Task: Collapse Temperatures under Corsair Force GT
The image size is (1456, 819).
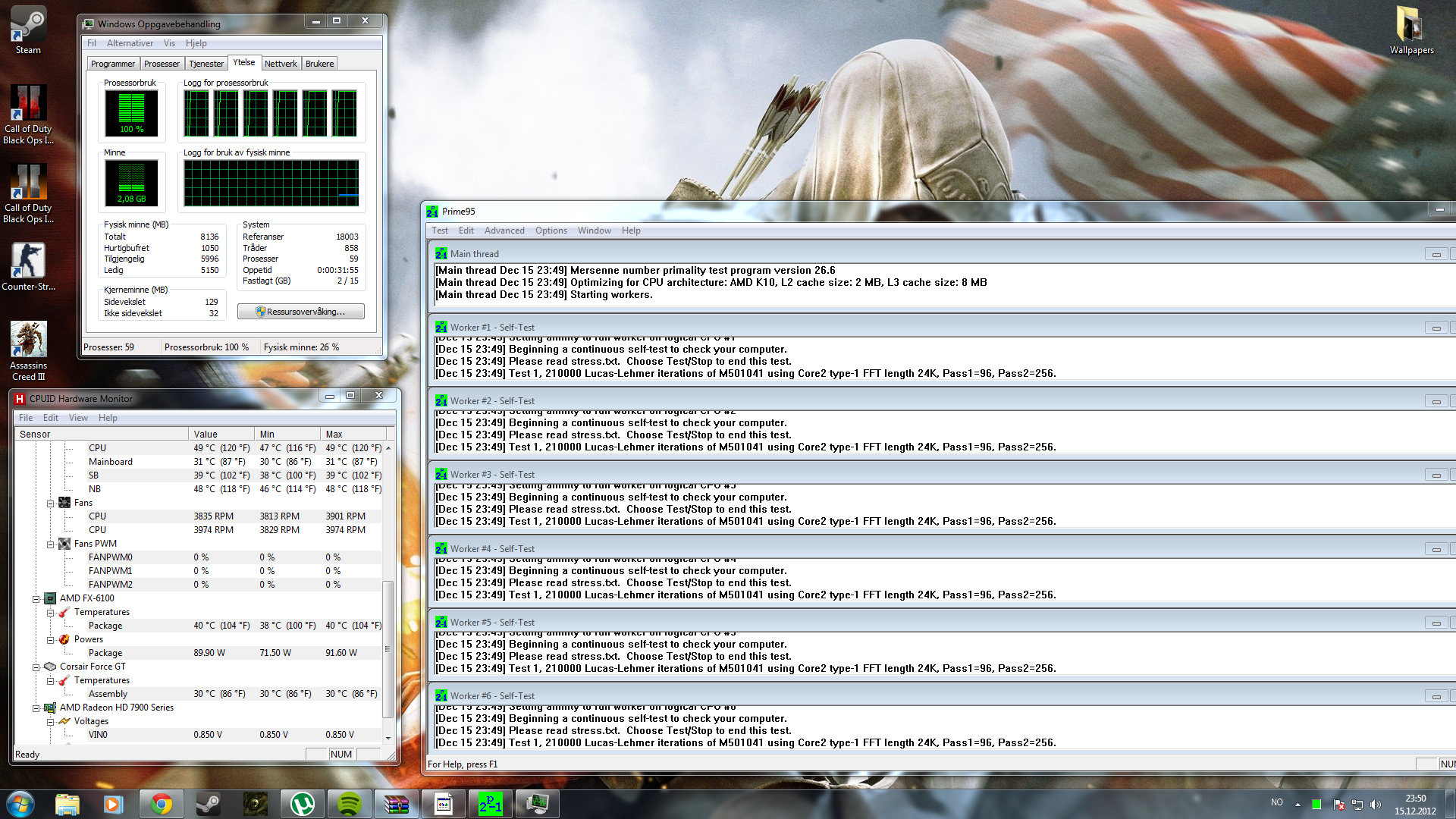Action: click(x=50, y=681)
